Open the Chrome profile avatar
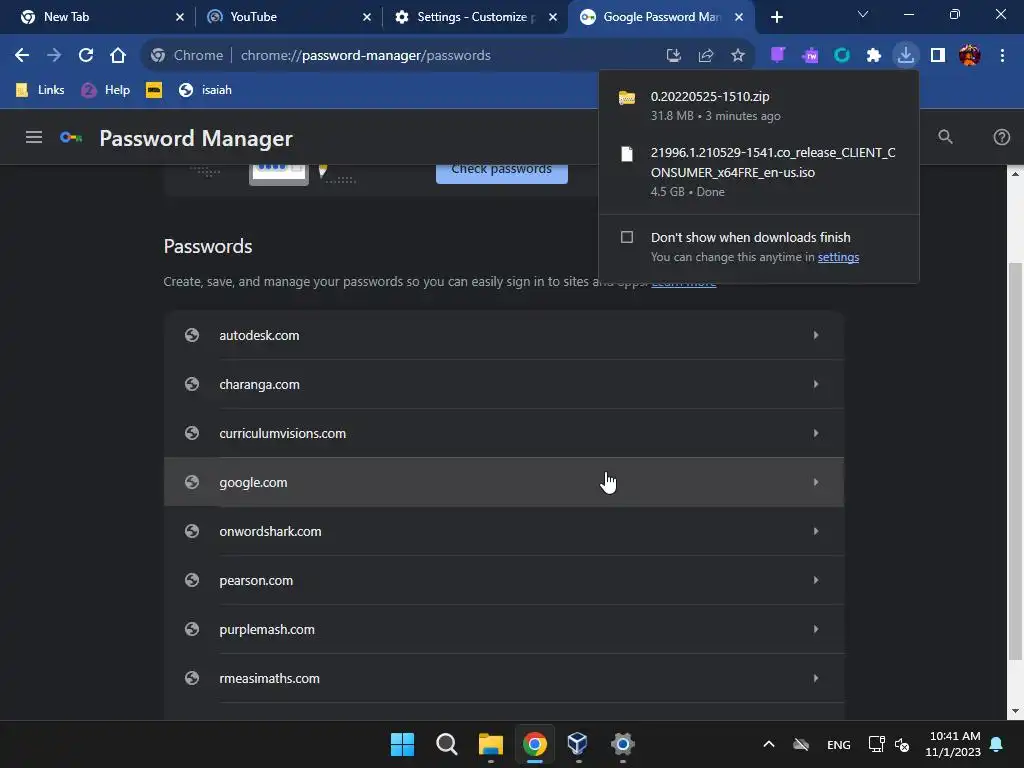The width and height of the screenshot is (1024, 768). (970, 56)
